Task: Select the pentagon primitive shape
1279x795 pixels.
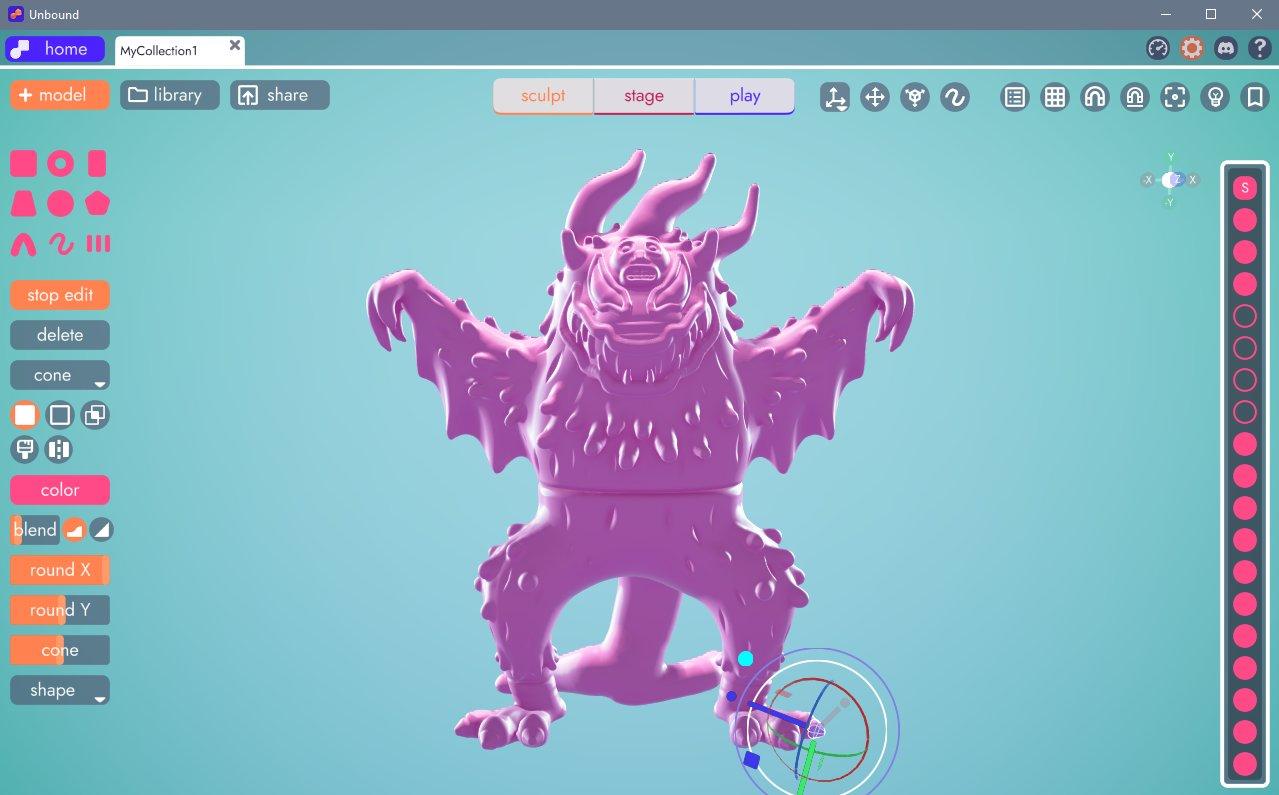Action: pyautogui.click(x=97, y=204)
